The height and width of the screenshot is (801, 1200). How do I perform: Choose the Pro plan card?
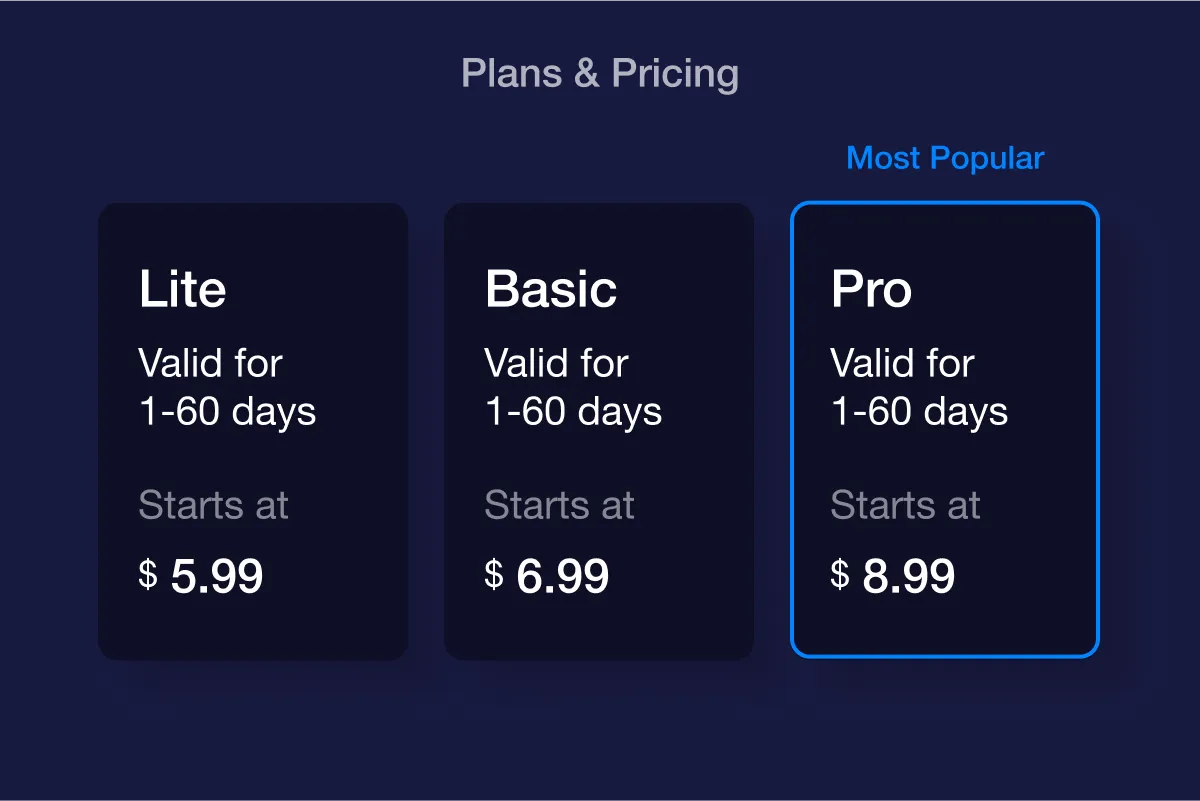945,430
